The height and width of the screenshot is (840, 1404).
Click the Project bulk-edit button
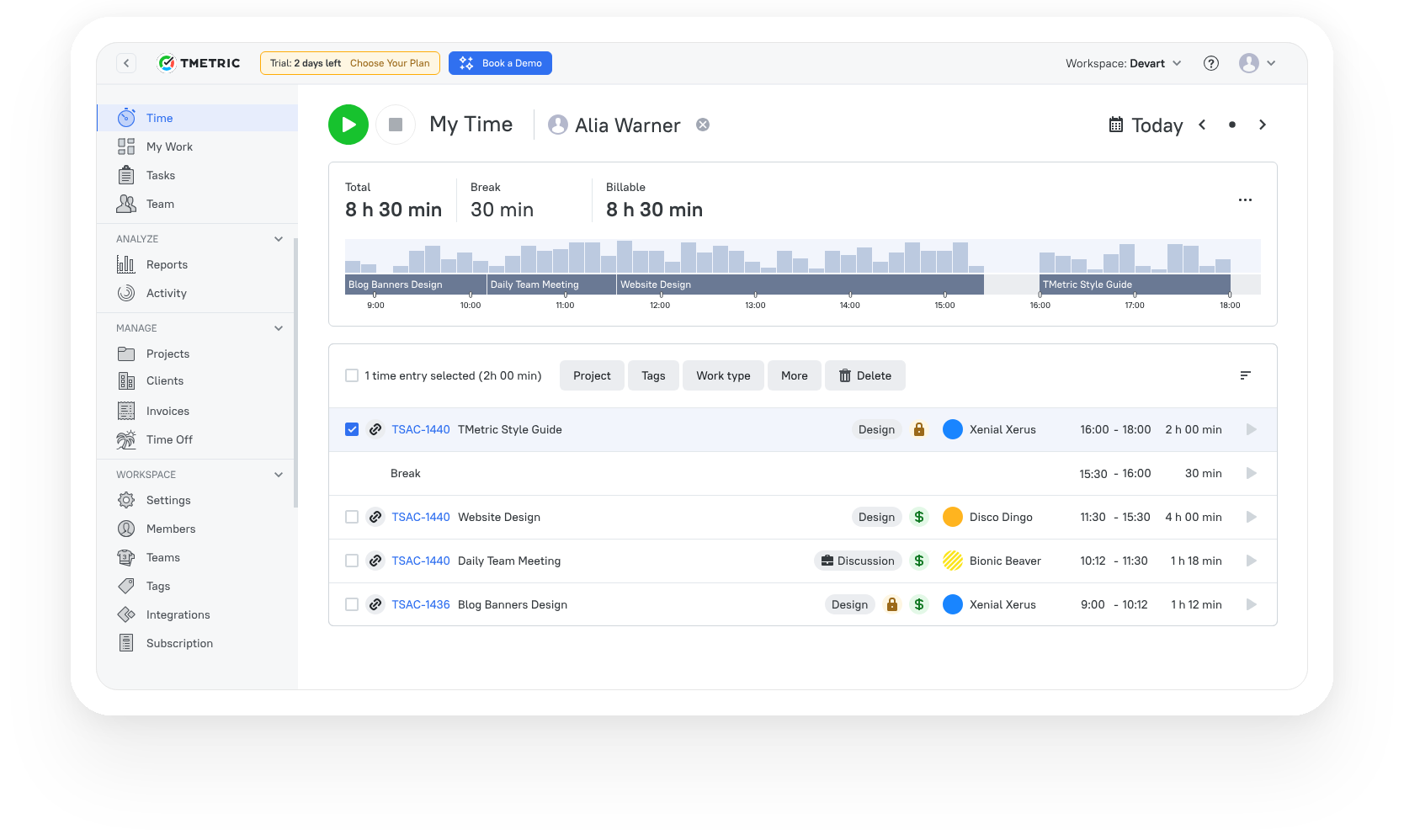pyautogui.click(x=592, y=375)
